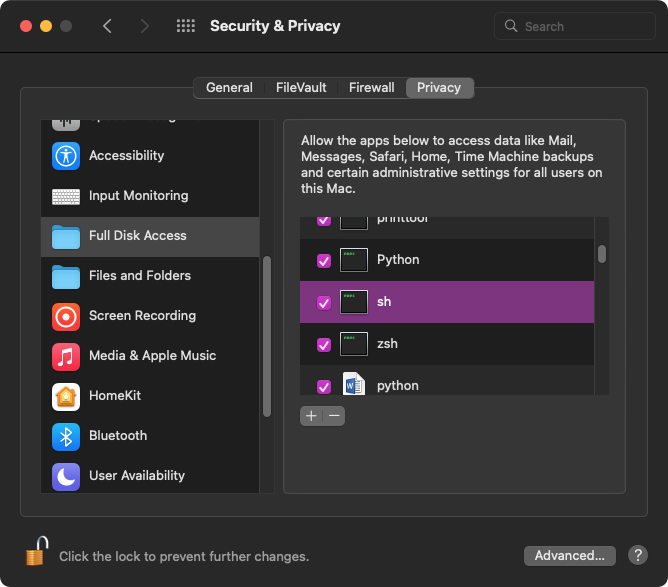
Task: Click the app list scrollbar thumb
Action: (x=602, y=254)
